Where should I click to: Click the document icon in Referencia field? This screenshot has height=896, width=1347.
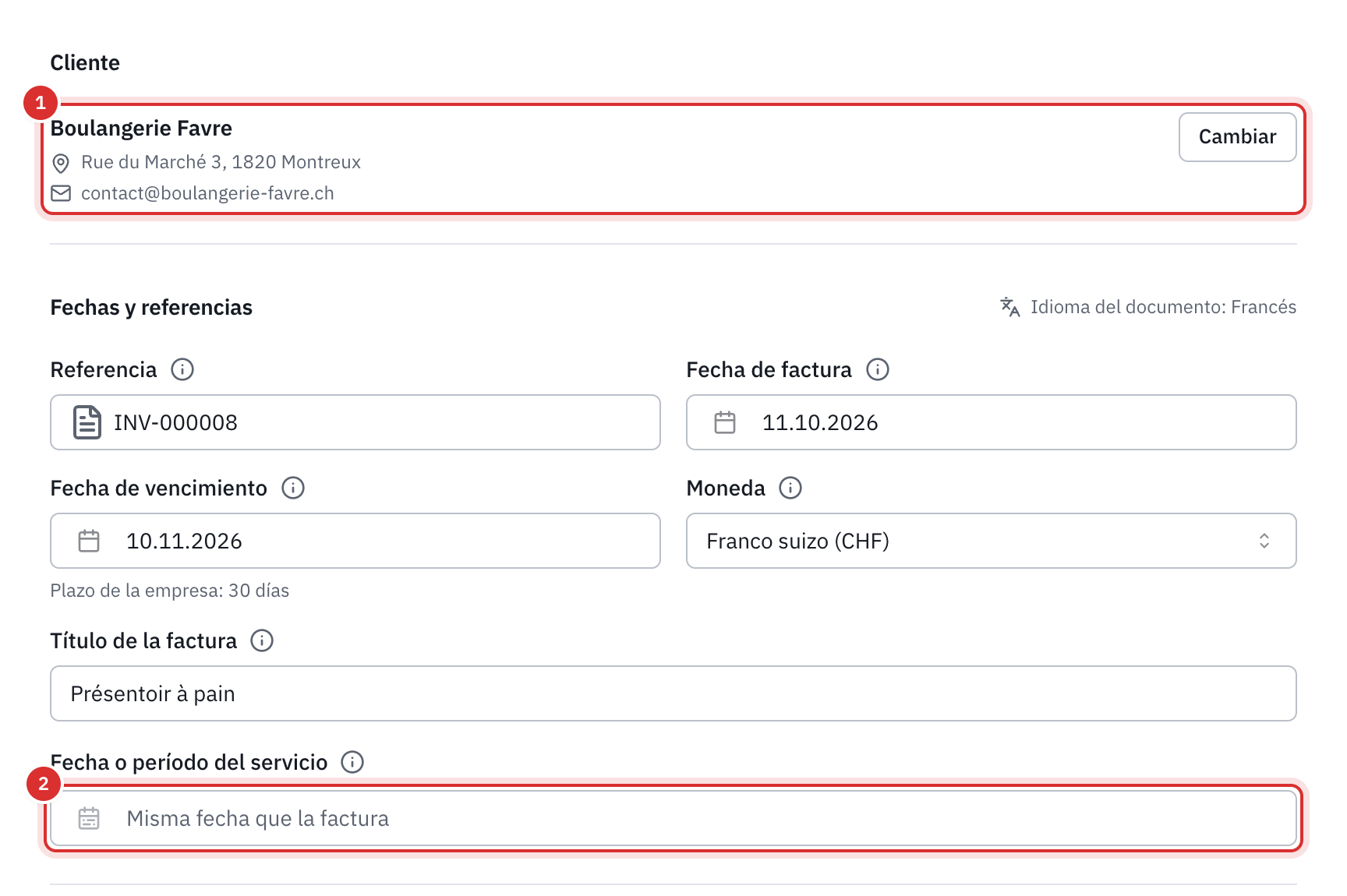87,422
